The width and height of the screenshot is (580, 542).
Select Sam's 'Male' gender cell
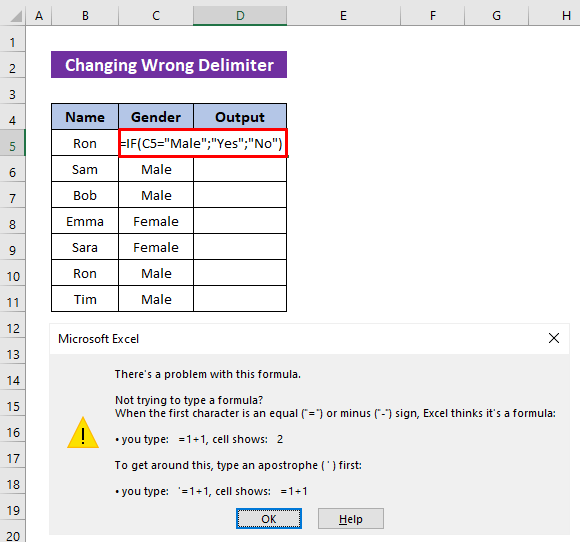coord(156,169)
